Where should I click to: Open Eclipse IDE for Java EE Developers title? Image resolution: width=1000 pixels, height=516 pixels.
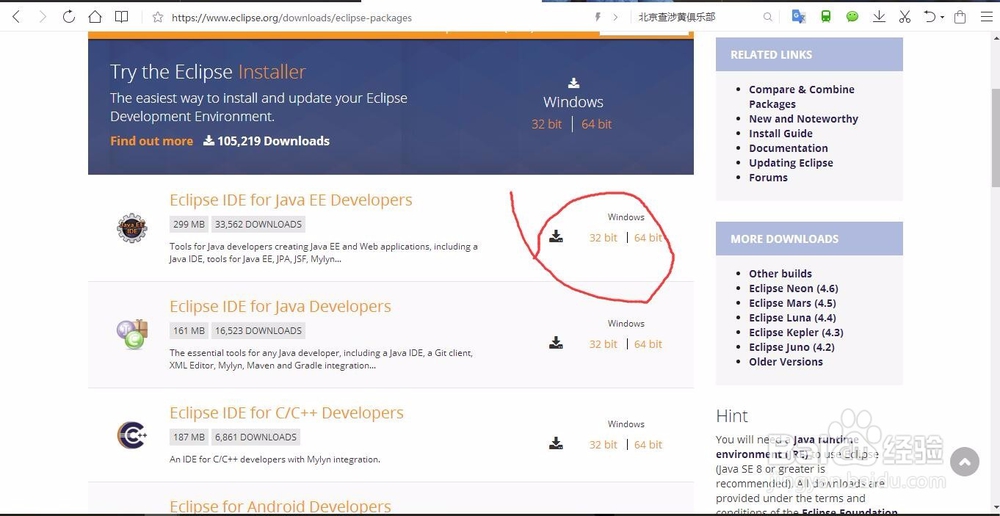click(x=291, y=200)
